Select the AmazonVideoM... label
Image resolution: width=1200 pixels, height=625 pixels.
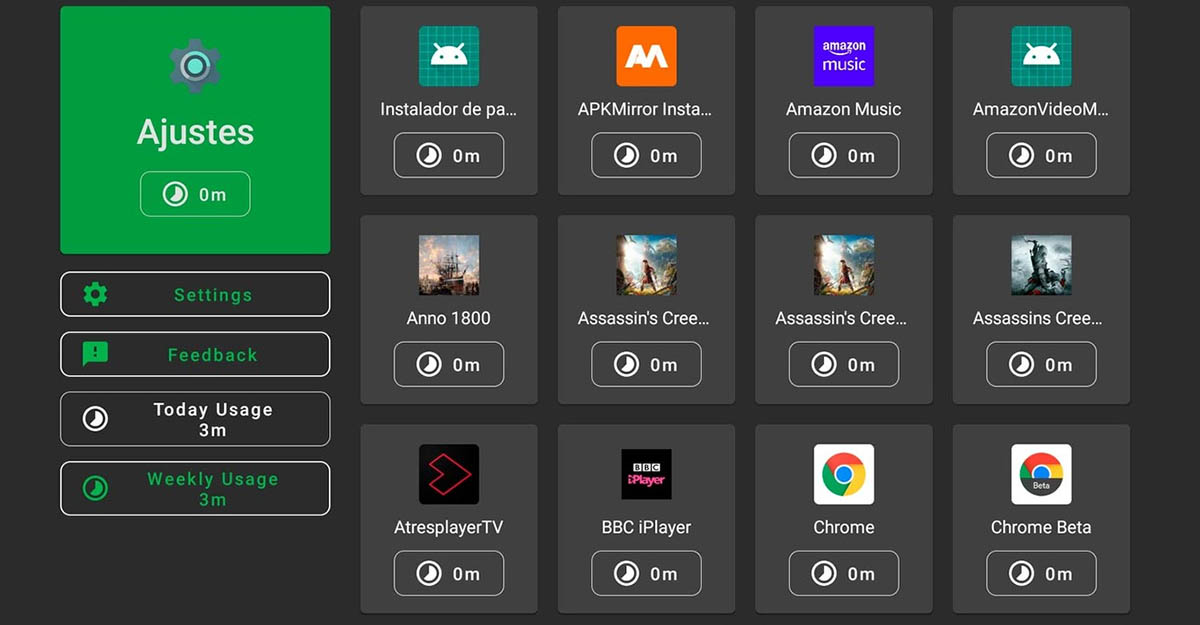coord(1041,109)
